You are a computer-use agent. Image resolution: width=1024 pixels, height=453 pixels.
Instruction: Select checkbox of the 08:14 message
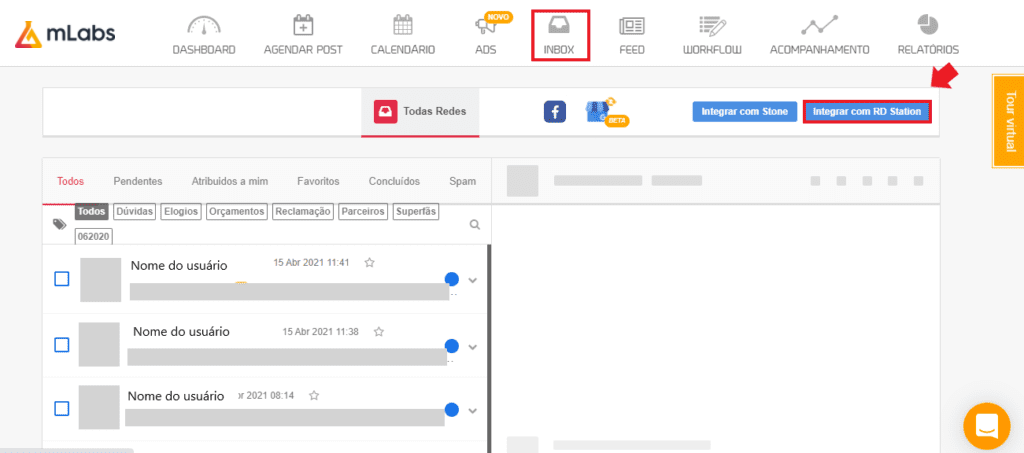[x=61, y=409]
